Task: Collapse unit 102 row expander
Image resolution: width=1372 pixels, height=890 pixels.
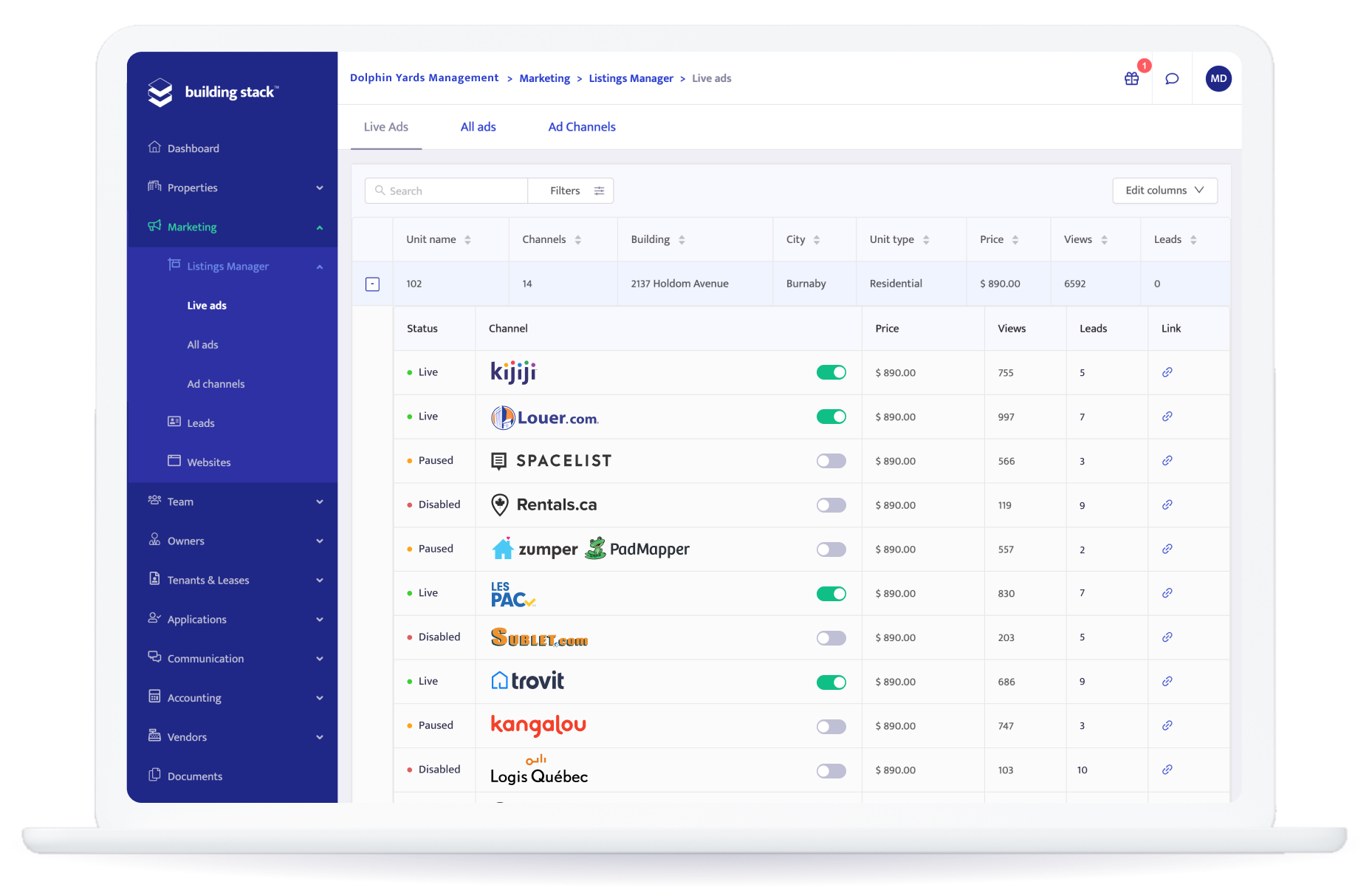Action: click(x=373, y=284)
